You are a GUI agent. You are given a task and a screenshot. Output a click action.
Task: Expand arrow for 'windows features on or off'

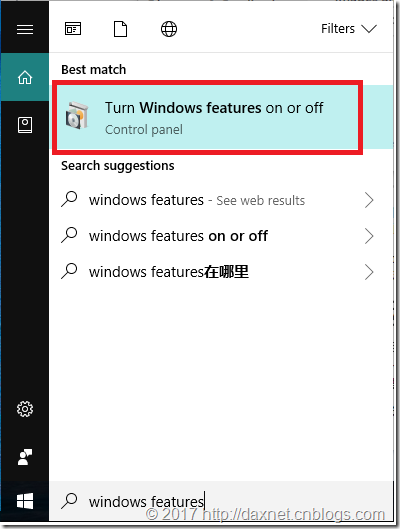[x=369, y=236]
